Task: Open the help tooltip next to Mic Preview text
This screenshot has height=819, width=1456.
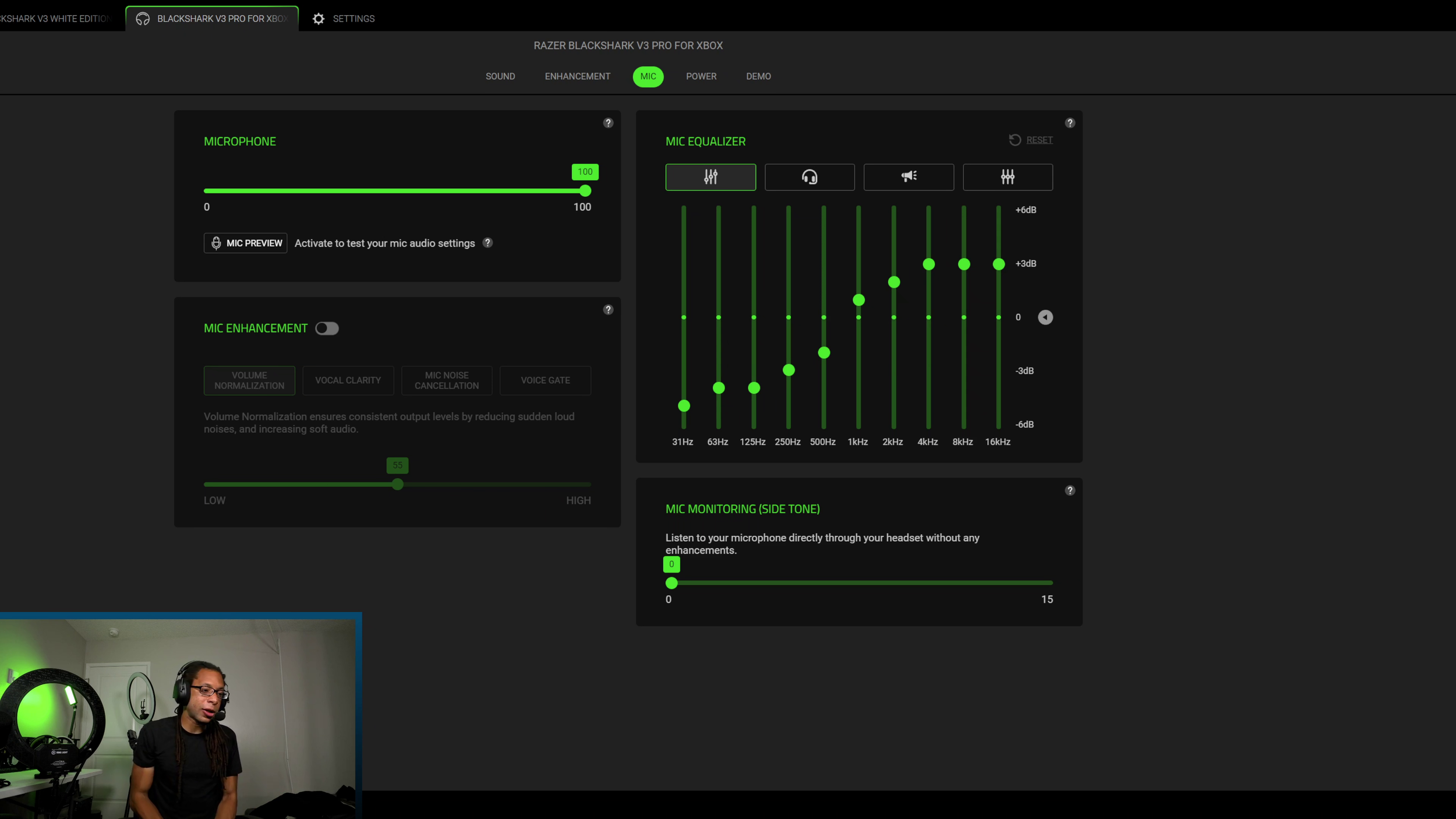Action: point(488,243)
